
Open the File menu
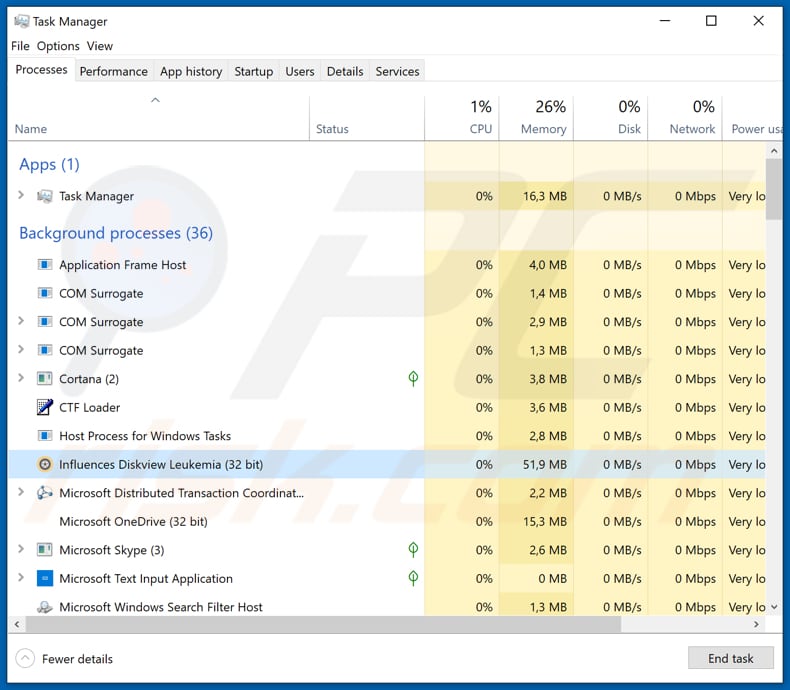pos(20,46)
